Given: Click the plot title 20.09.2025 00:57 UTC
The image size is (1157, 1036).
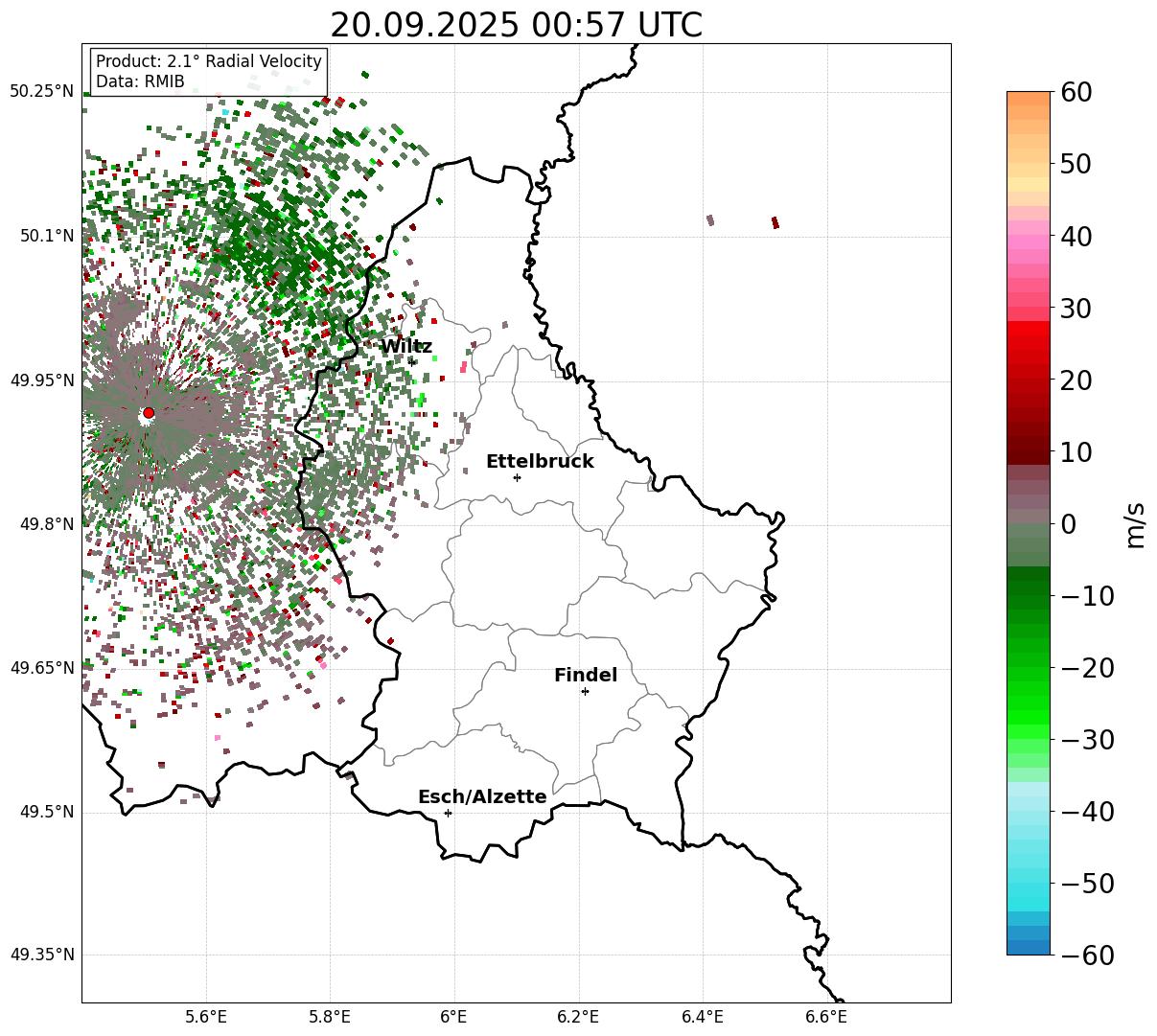Looking at the screenshot, I should pos(516,25).
